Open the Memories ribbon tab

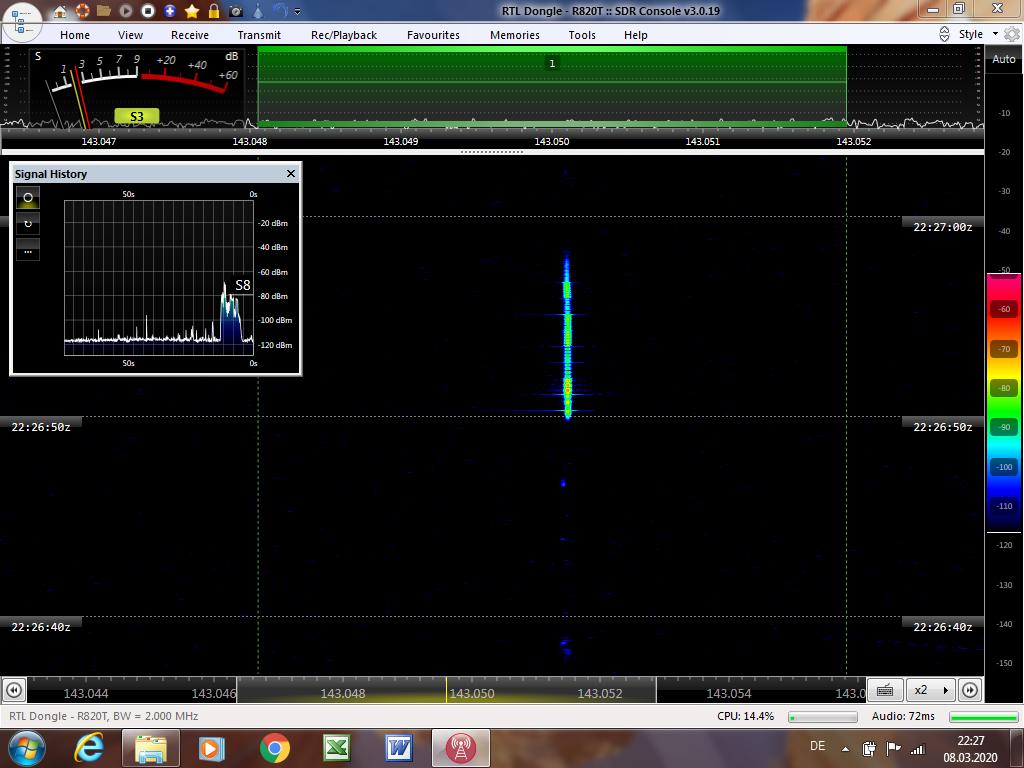[x=515, y=35]
